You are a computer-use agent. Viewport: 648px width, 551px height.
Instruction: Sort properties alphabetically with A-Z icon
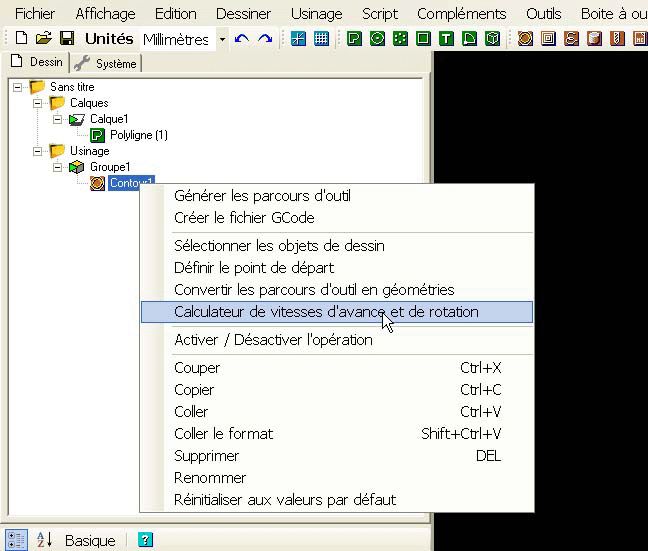coord(44,540)
